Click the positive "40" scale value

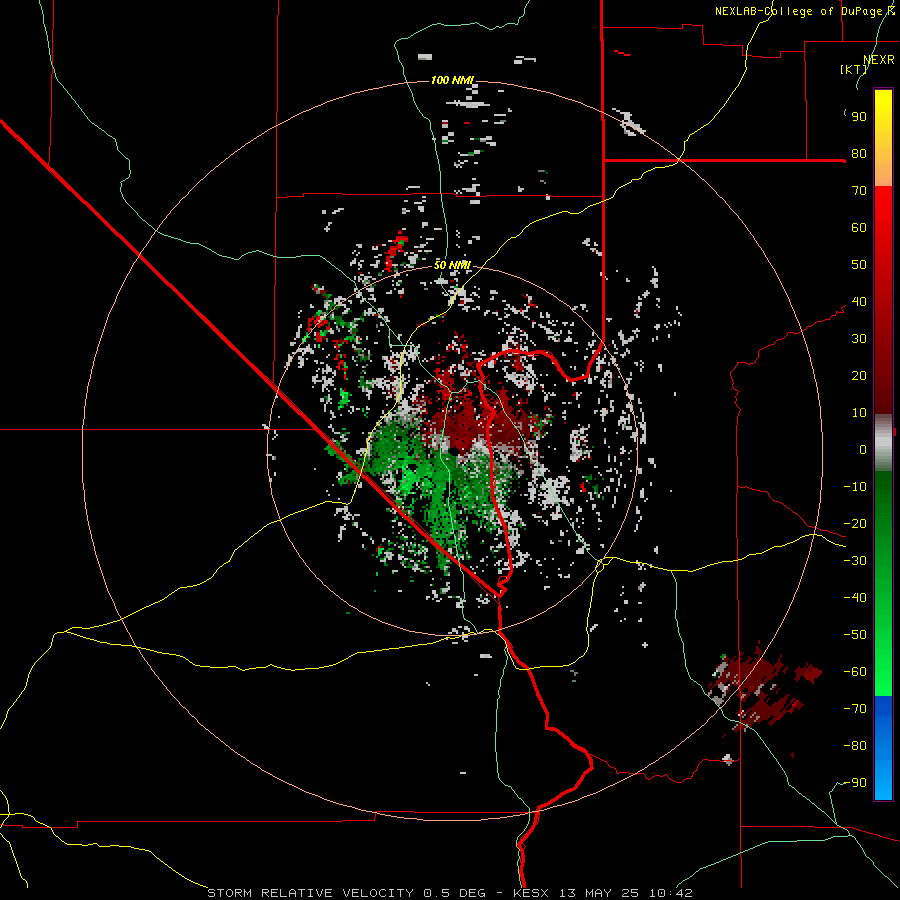pos(859,302)
